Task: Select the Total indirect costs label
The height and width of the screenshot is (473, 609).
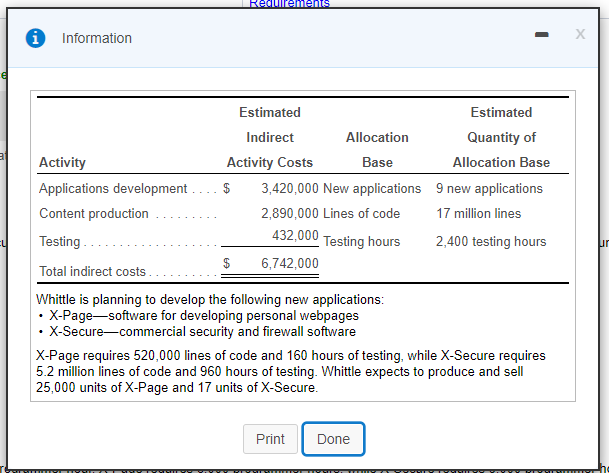Action: 92,271
